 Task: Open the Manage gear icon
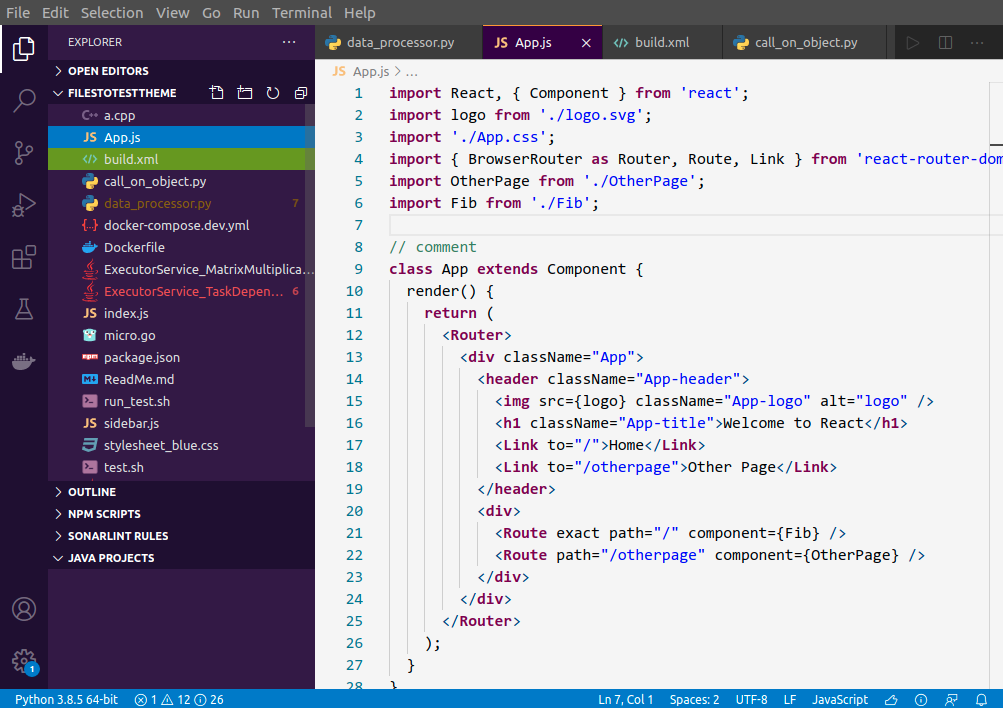click(x=24, y=661)
